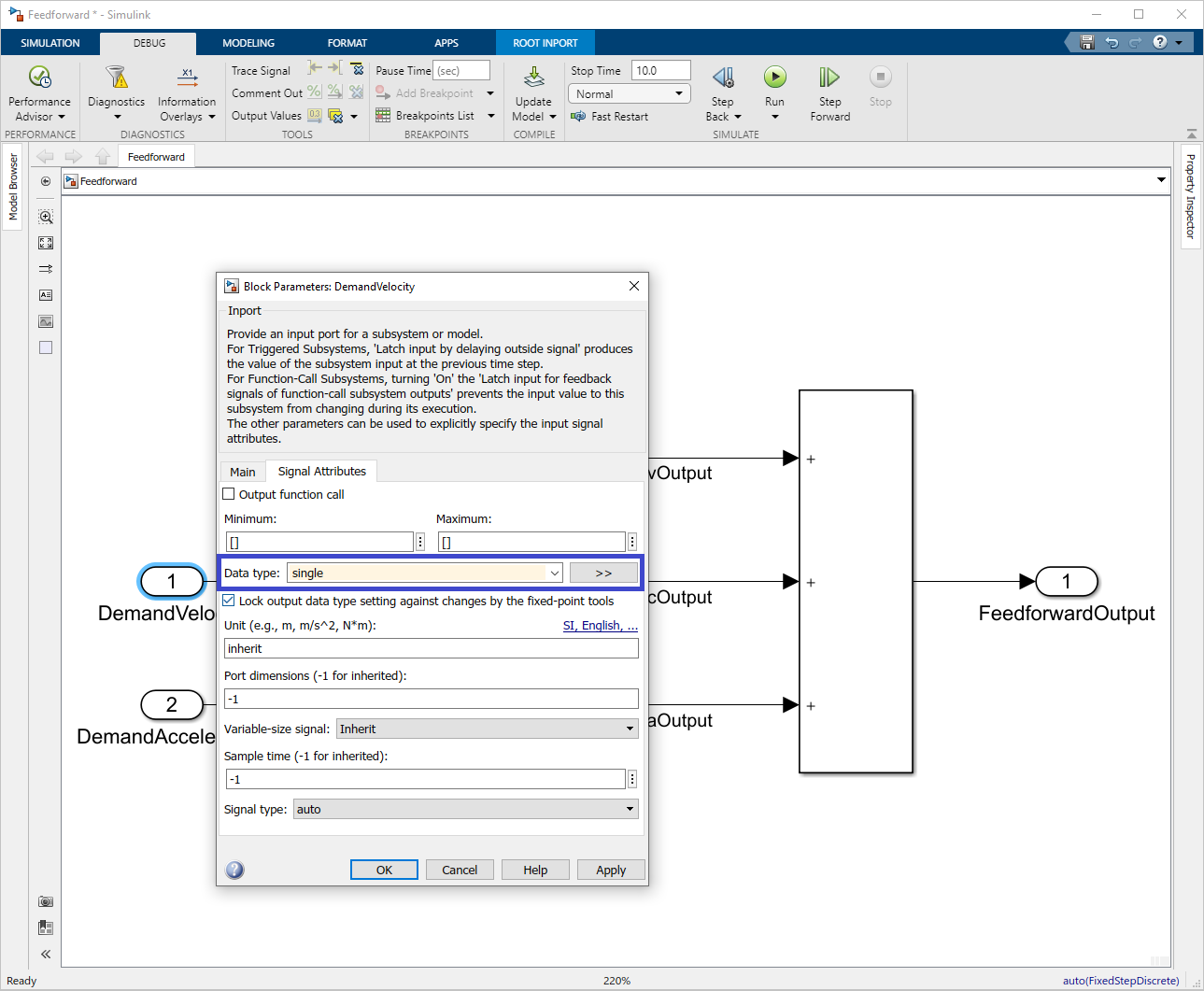Navigate forward with the right arrow in explorer bar

[x=74, y=156]
